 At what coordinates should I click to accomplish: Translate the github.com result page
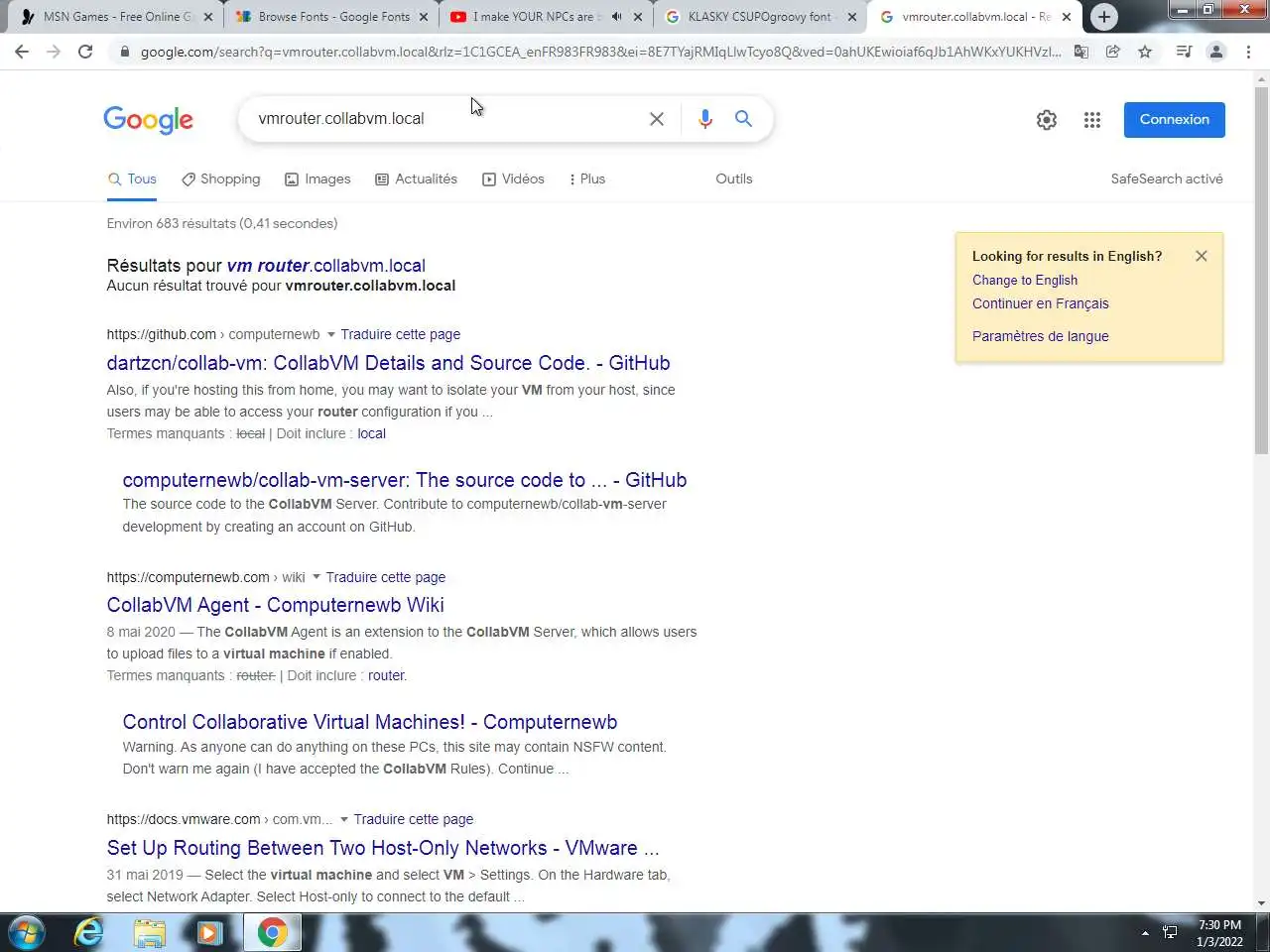[x=401, y=335]
